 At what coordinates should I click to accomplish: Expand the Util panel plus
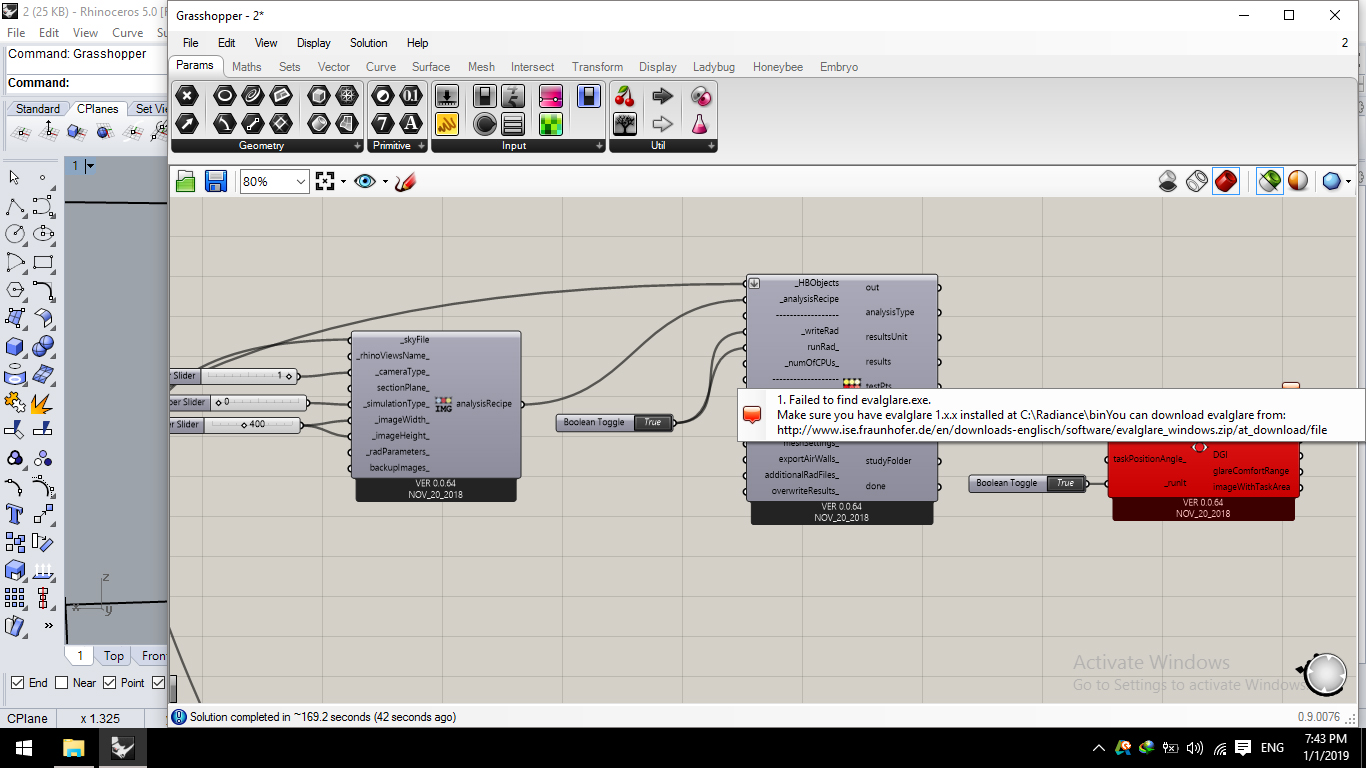click(x=710, y=146)
